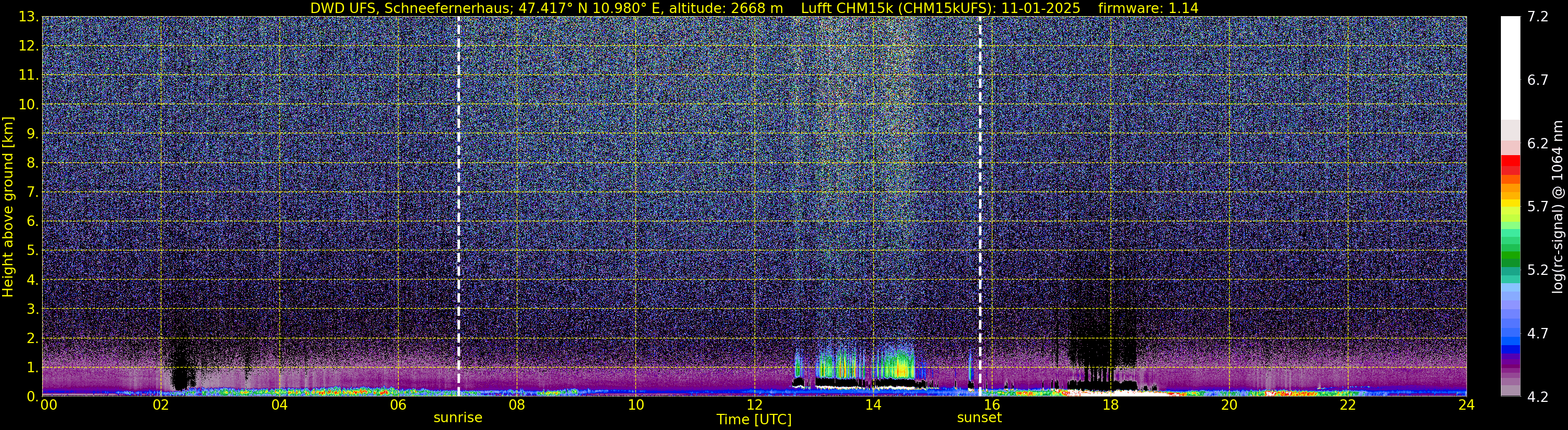Click the 'log(rc-signal) @ 1064 nm' colorbar label
The width and height of the screenshot is (1568, 430).
click(1557, 207)
